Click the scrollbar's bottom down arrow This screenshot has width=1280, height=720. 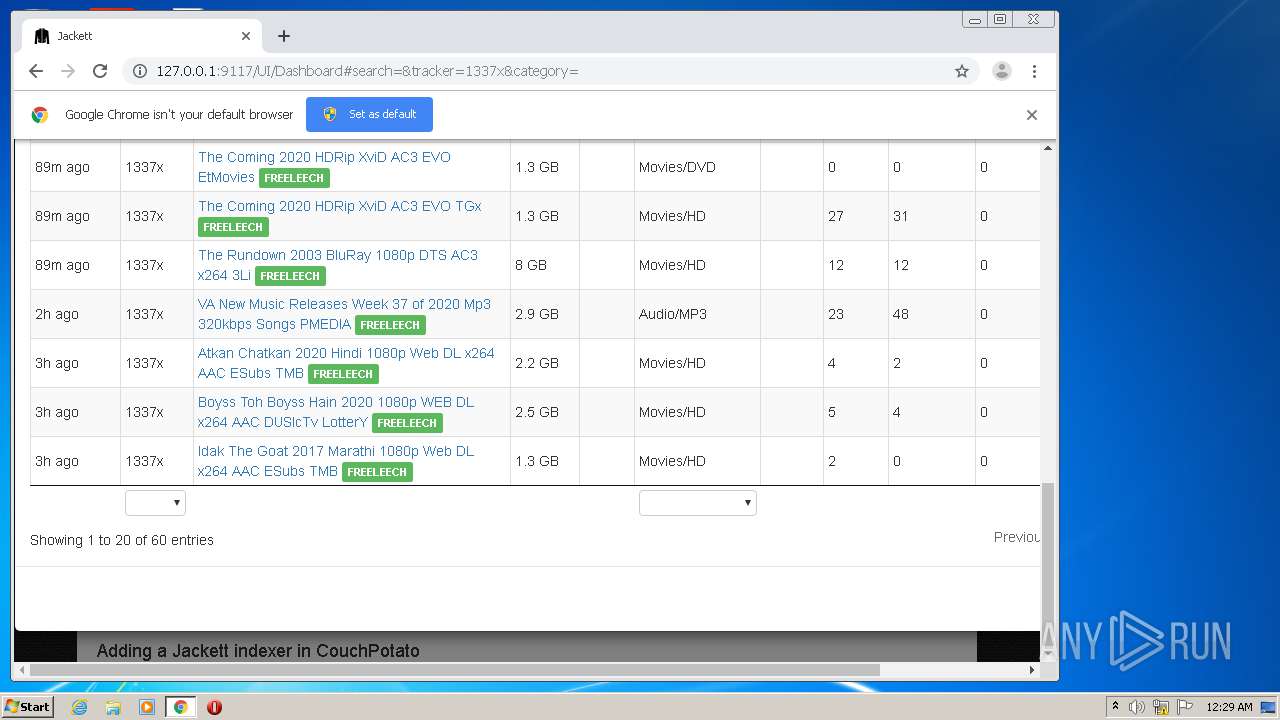pos(1048,655)
